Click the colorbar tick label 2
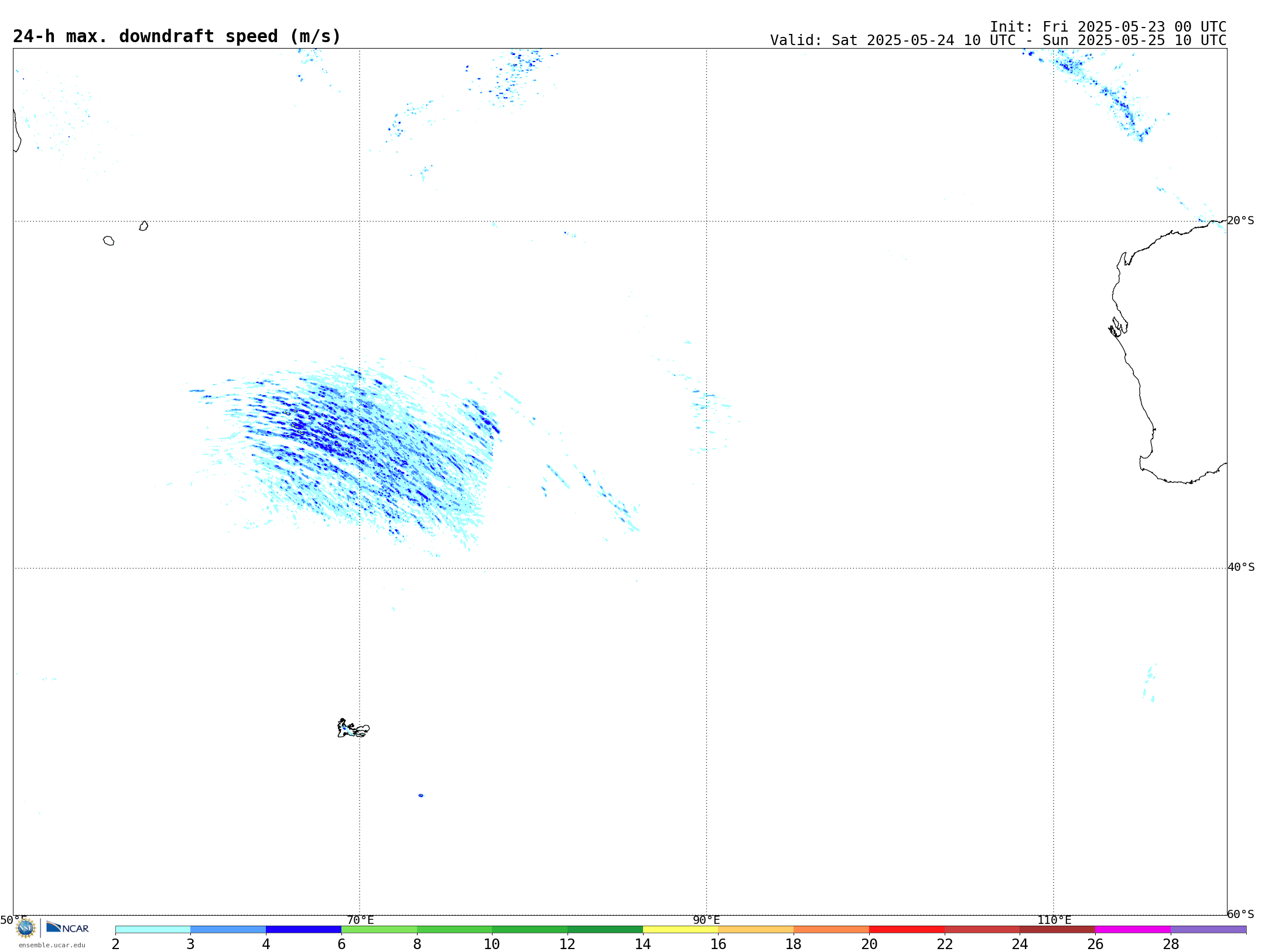The width and height of the screenshot is (1265, 952). click(x=115, y=944)
